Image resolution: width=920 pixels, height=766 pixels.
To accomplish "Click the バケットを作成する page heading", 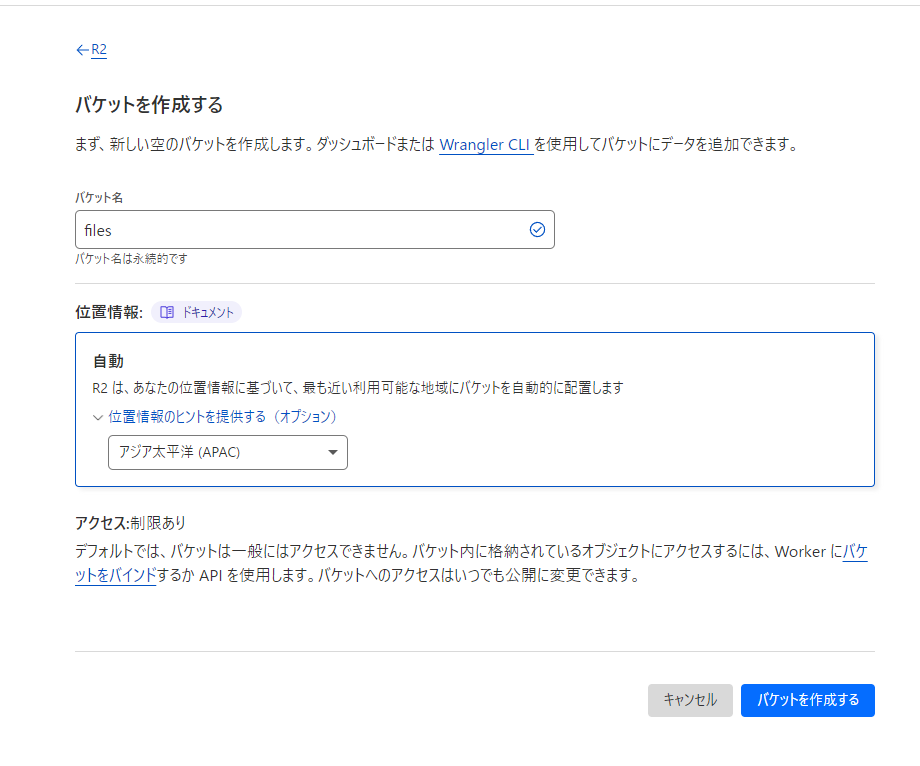I will click(x=149, y=105).
